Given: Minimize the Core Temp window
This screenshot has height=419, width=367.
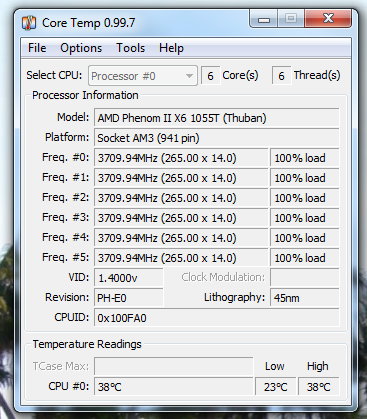Looking at the screenshot, I should pos(264,19).
